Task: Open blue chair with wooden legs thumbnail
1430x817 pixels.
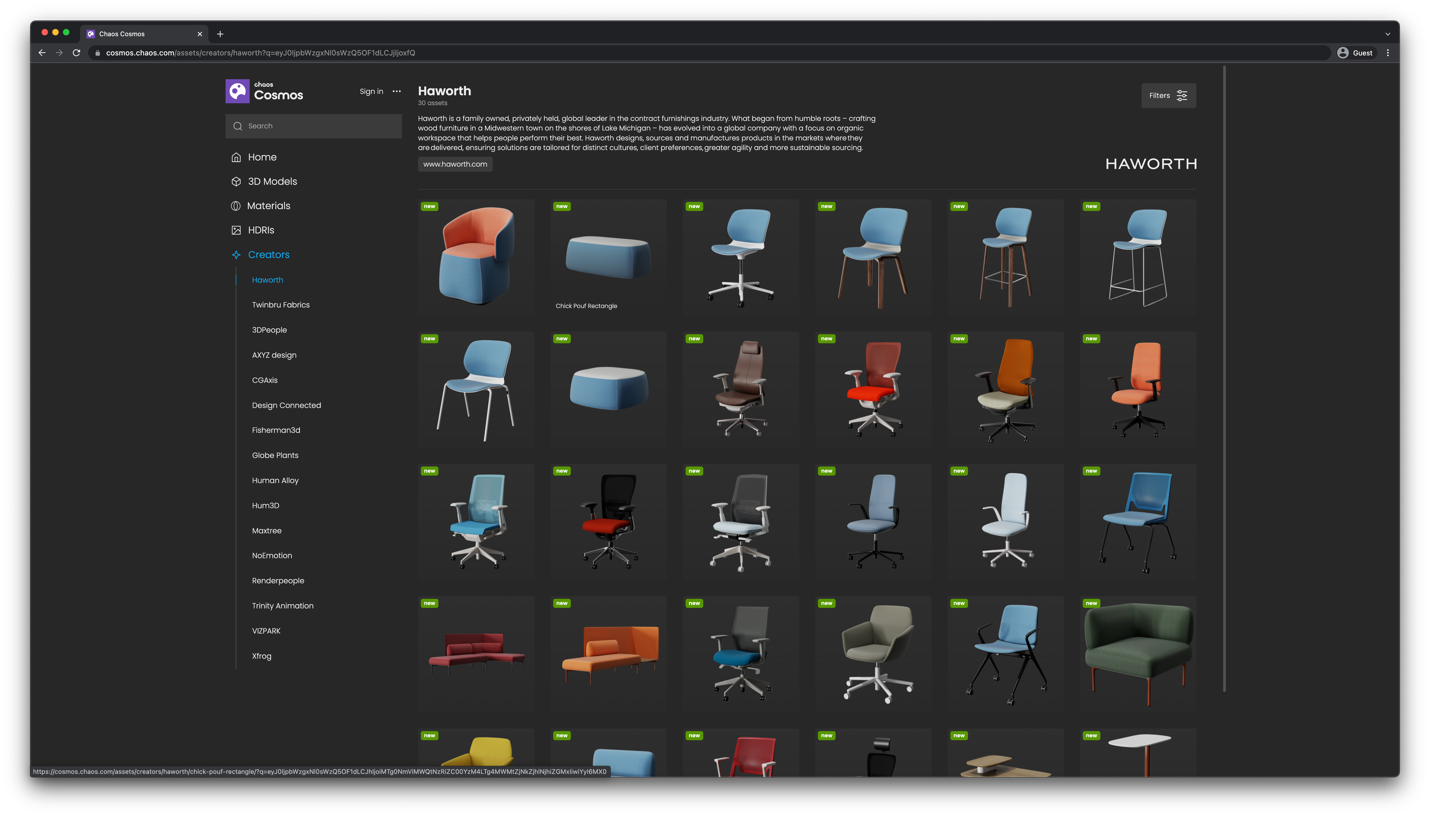Action: pyautogui.click(x=873, y=257)
